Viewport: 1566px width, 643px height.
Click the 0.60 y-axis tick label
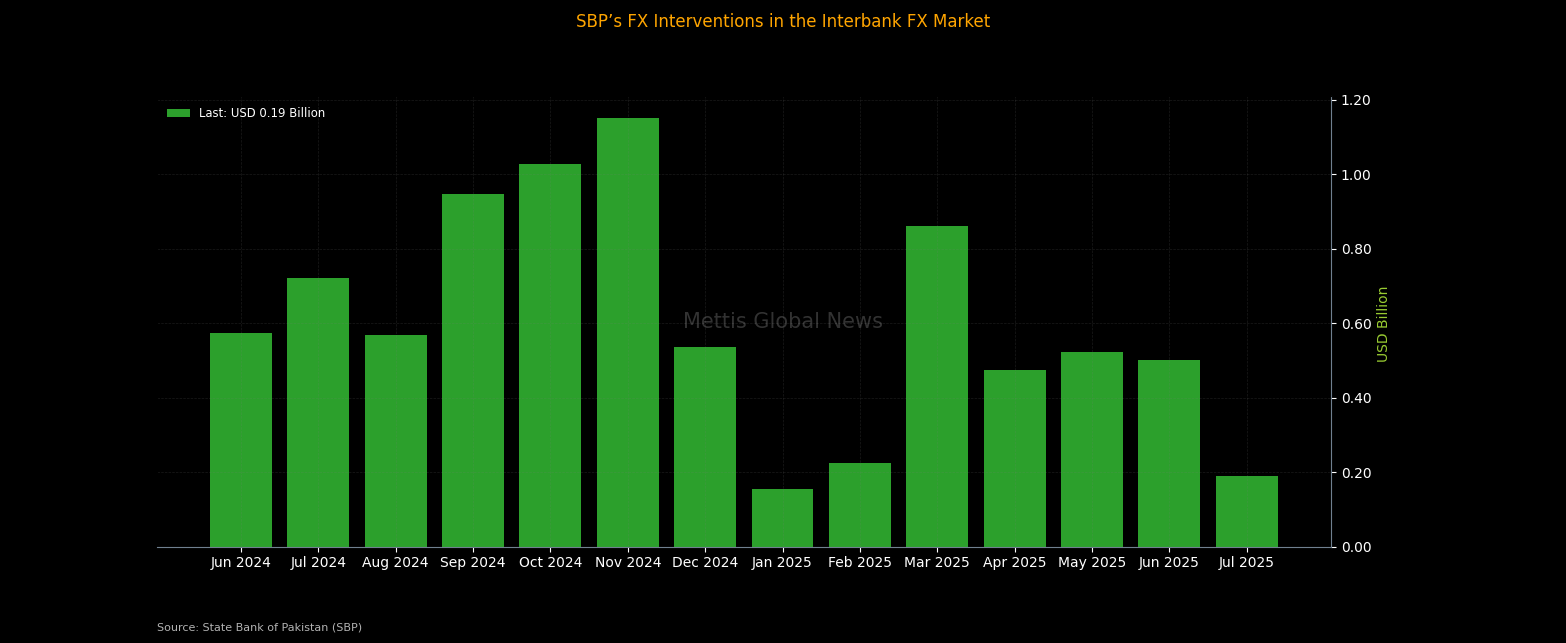point(1355,324)
